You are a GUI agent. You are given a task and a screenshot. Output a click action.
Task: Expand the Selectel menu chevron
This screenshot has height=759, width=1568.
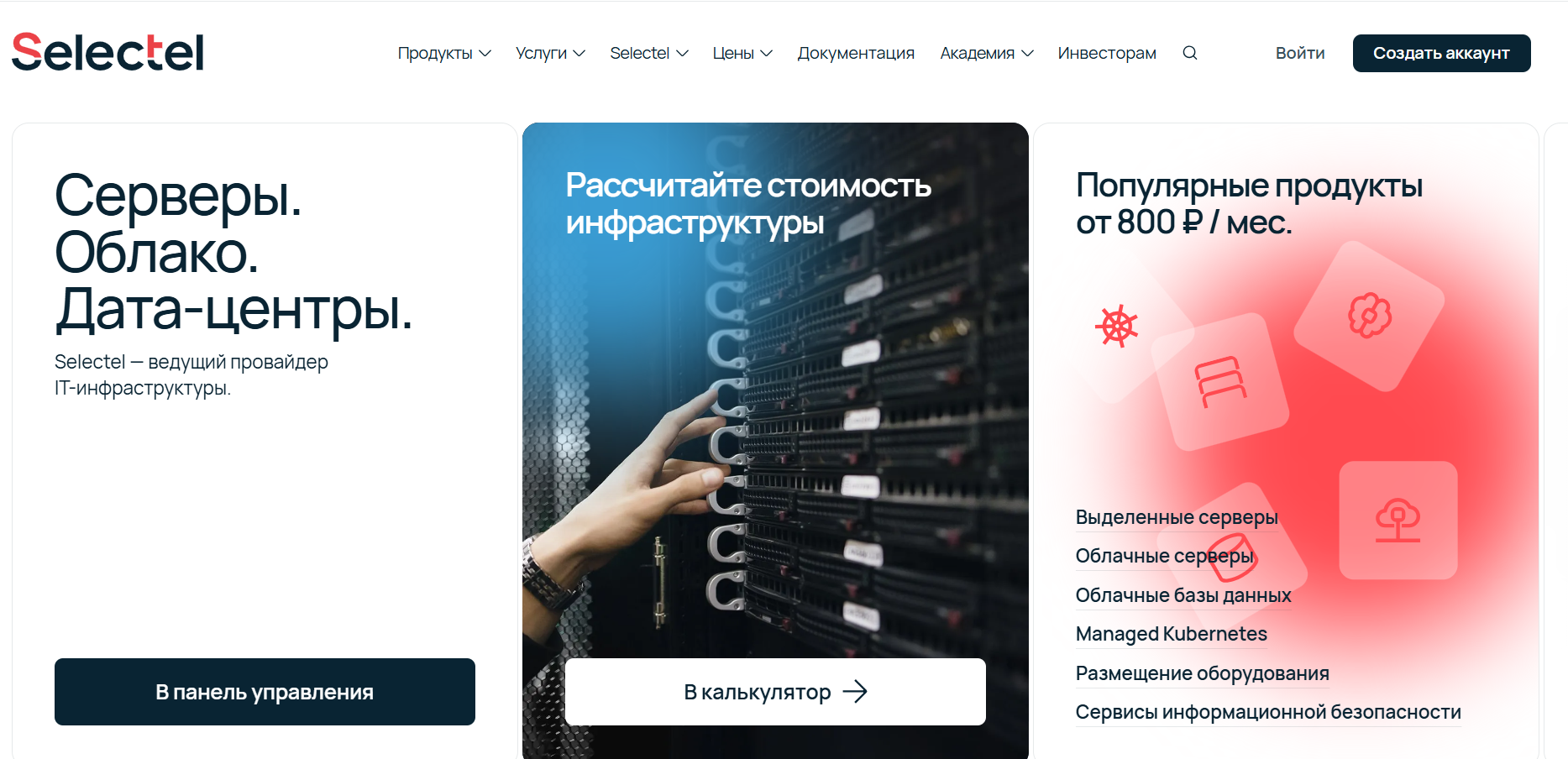682,53
